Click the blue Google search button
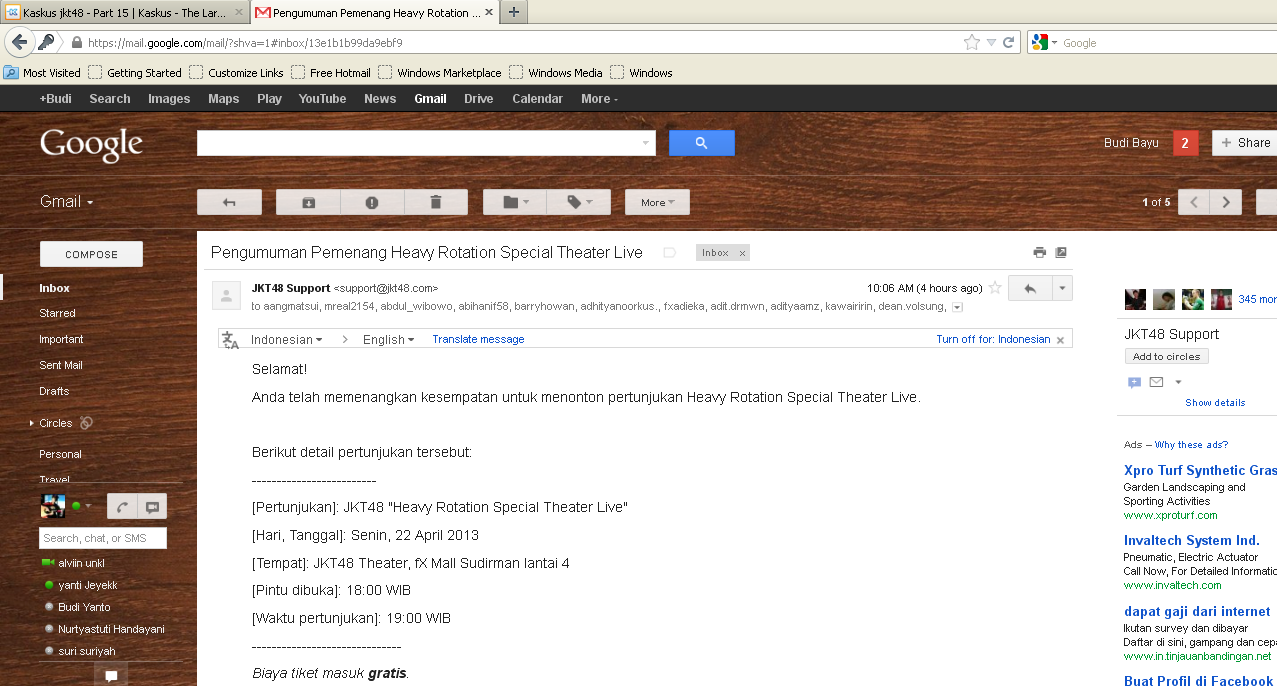This screenshot has height=686, width=1277. click(x=701, y=143)
